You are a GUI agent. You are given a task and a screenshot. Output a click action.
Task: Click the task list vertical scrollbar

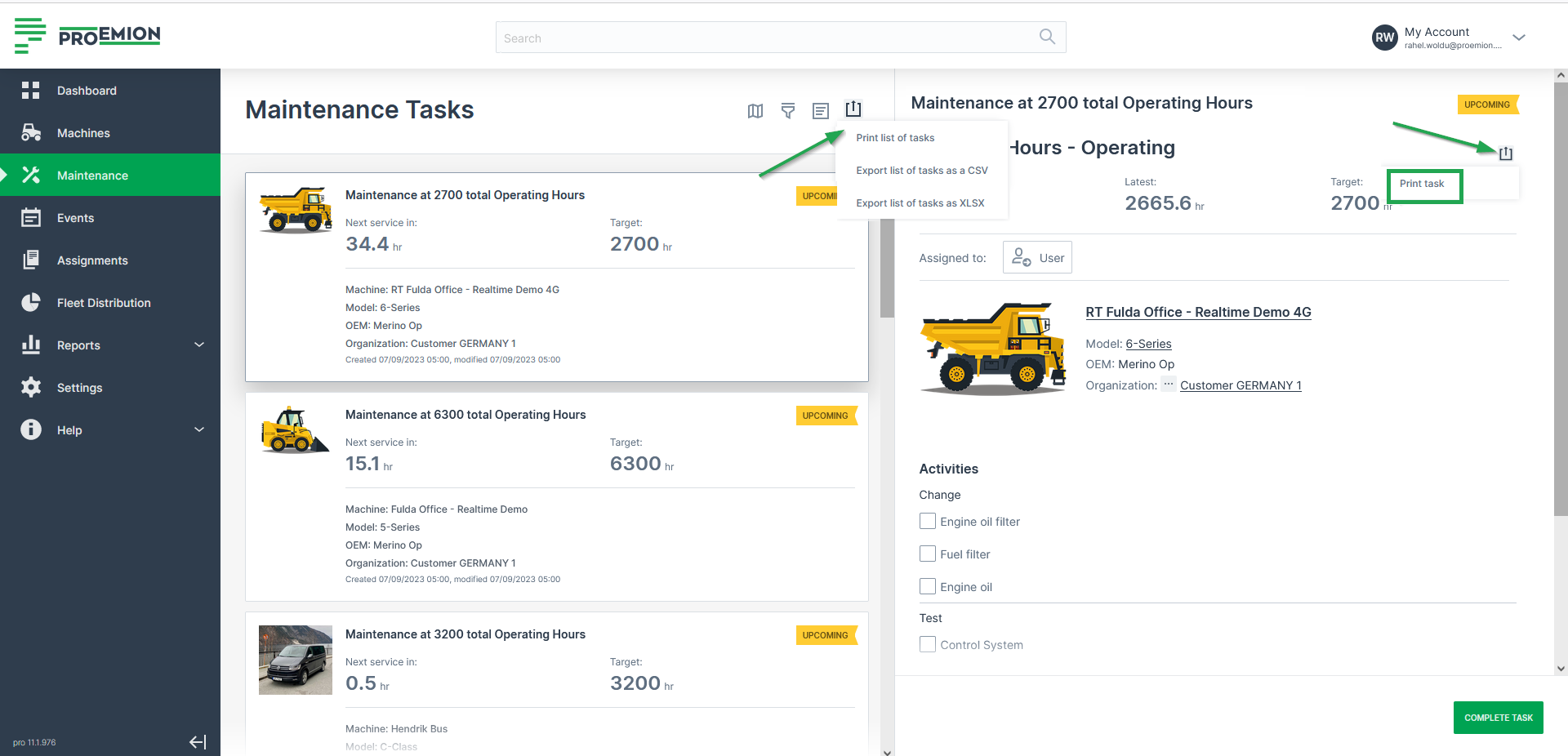point(887,269)
